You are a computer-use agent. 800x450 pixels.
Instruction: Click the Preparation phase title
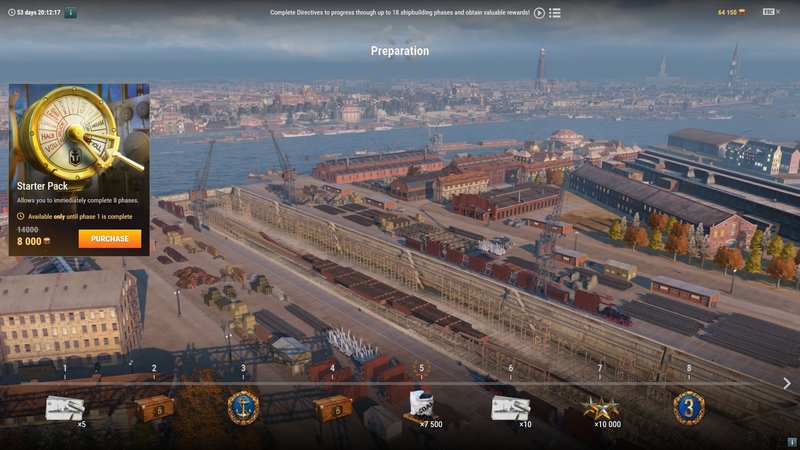[400, 51]
